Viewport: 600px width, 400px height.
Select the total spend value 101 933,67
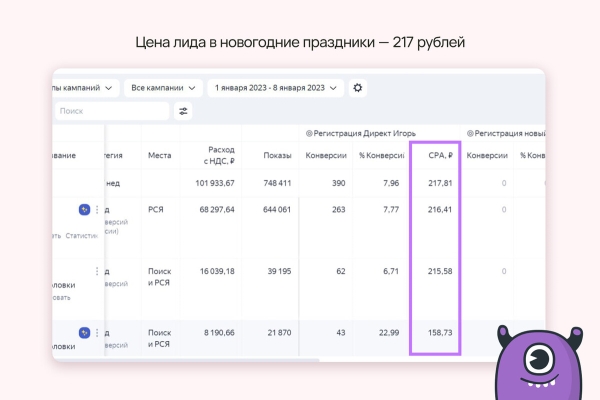click(x=215, y=183)
